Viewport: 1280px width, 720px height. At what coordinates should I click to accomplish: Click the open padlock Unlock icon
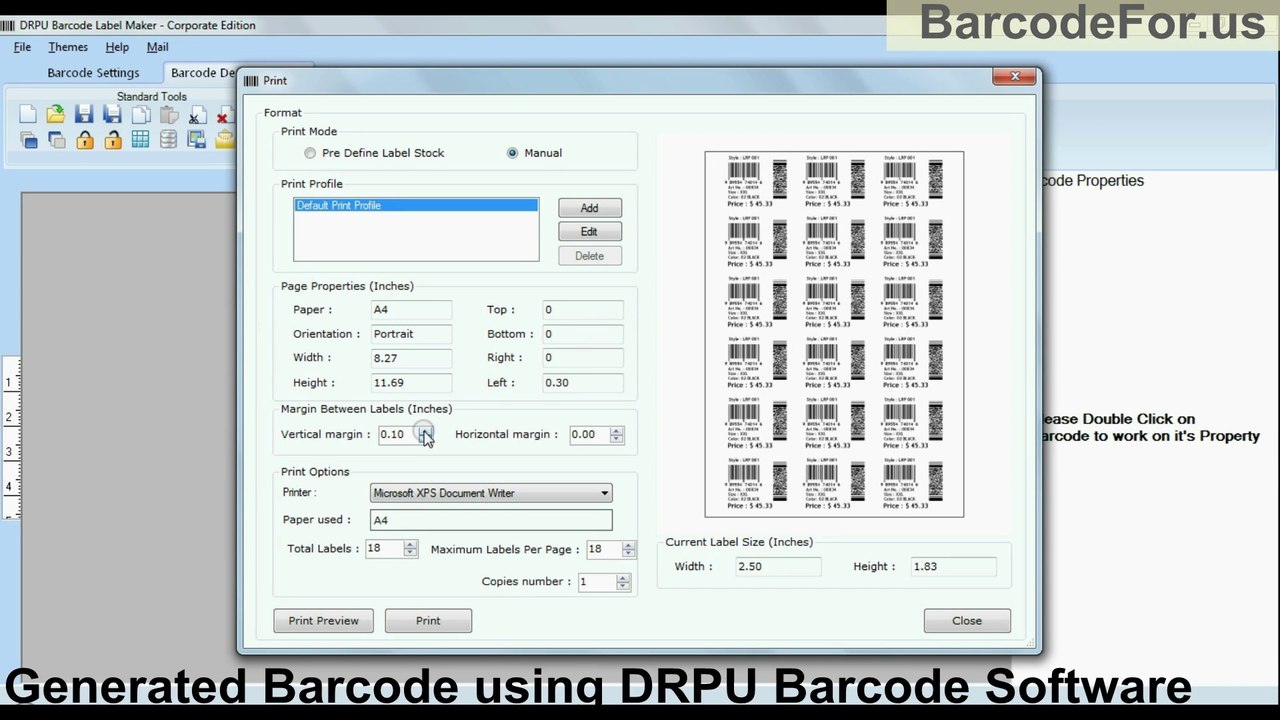tap(112, 140)
